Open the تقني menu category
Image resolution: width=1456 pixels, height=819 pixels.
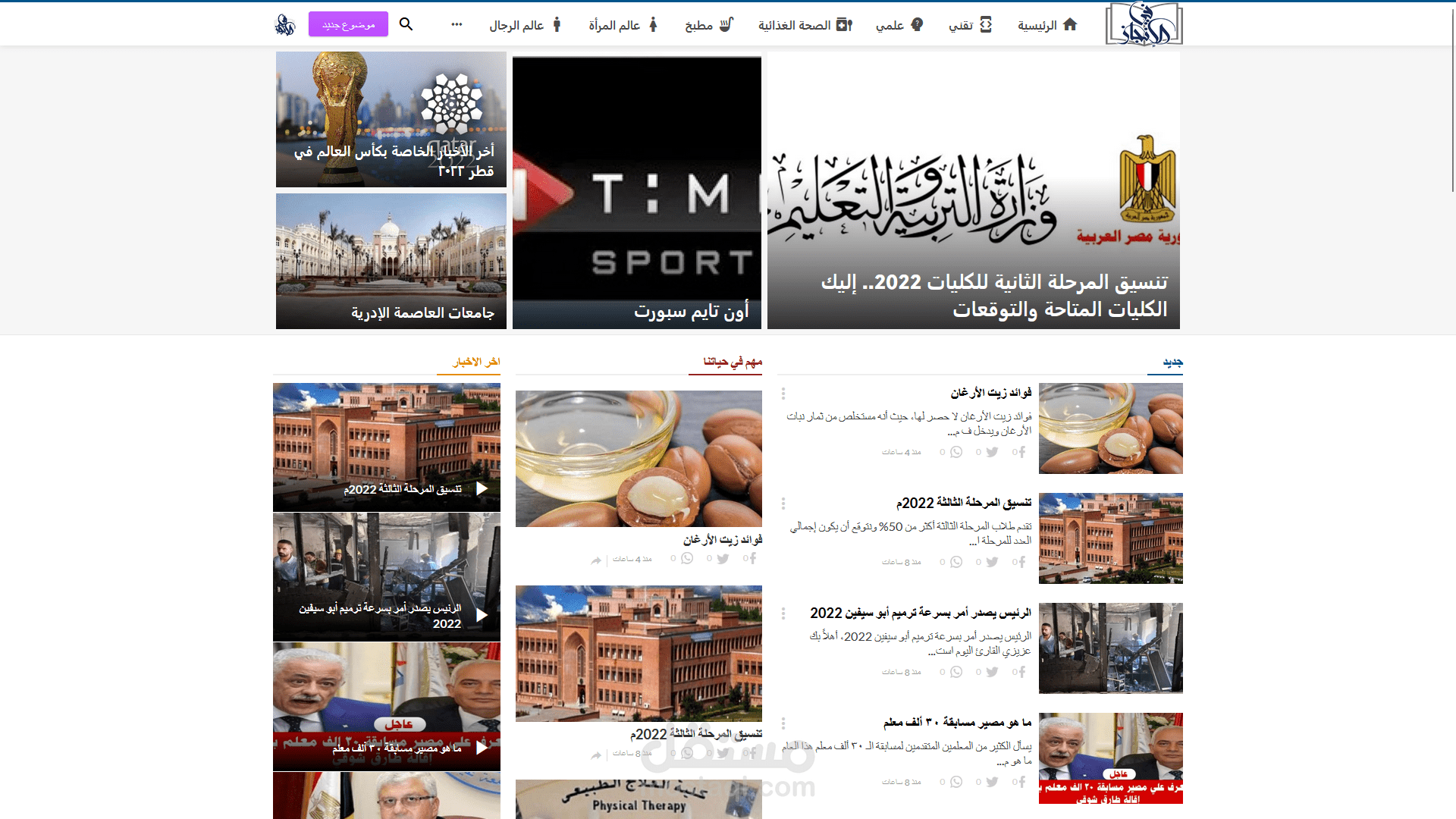tap(970, 25)
